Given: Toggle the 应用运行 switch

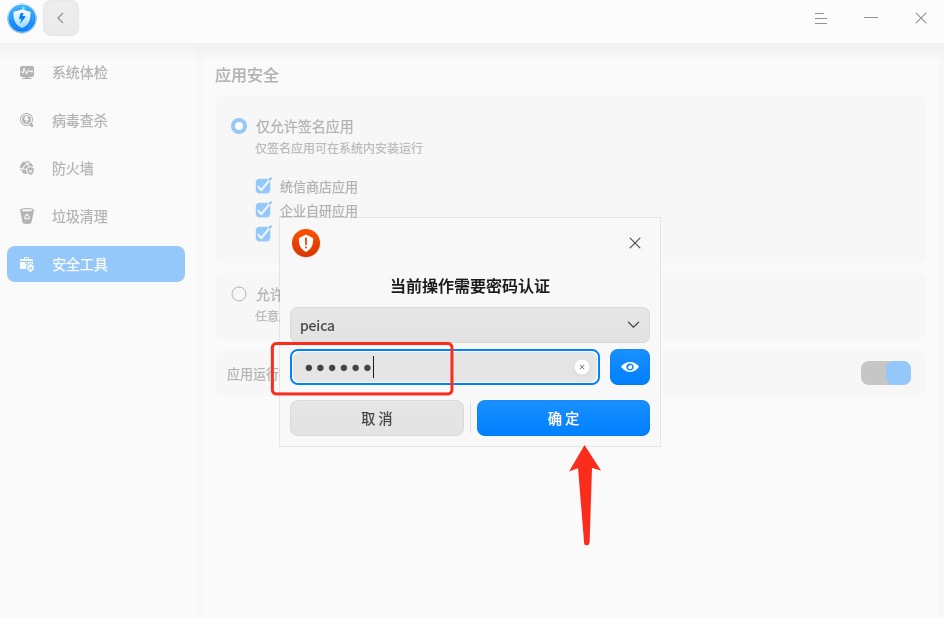Looking at the screenshot, I should click(x=886, y=373).
